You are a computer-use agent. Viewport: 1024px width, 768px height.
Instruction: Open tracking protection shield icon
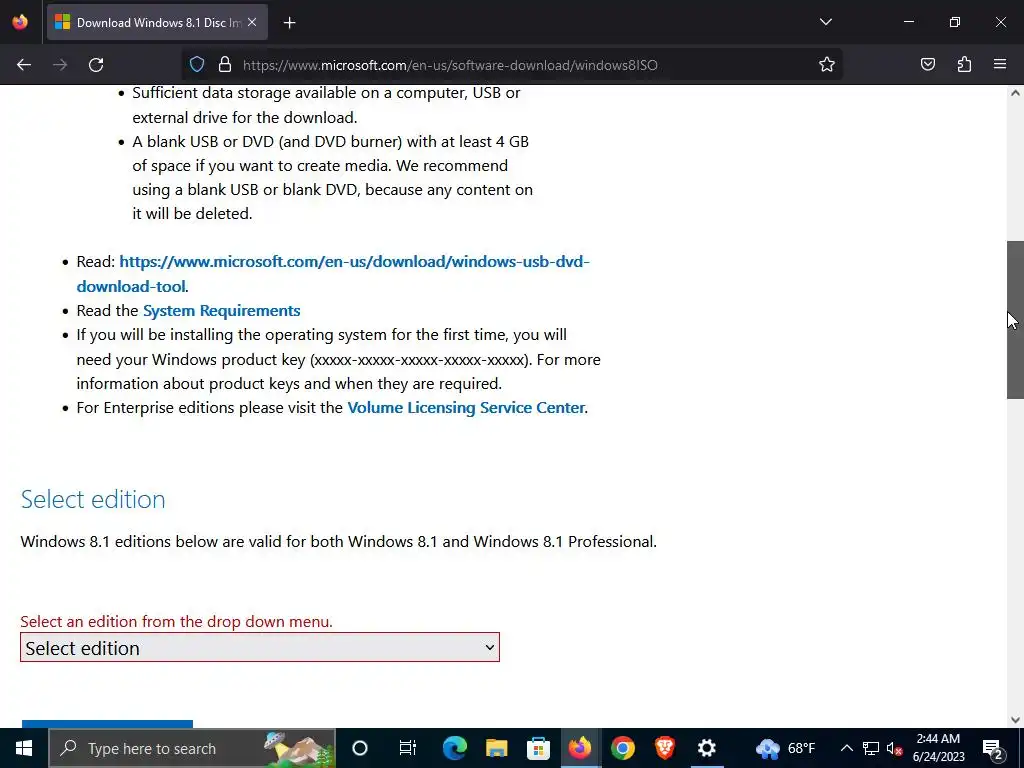tap(197, 65)
